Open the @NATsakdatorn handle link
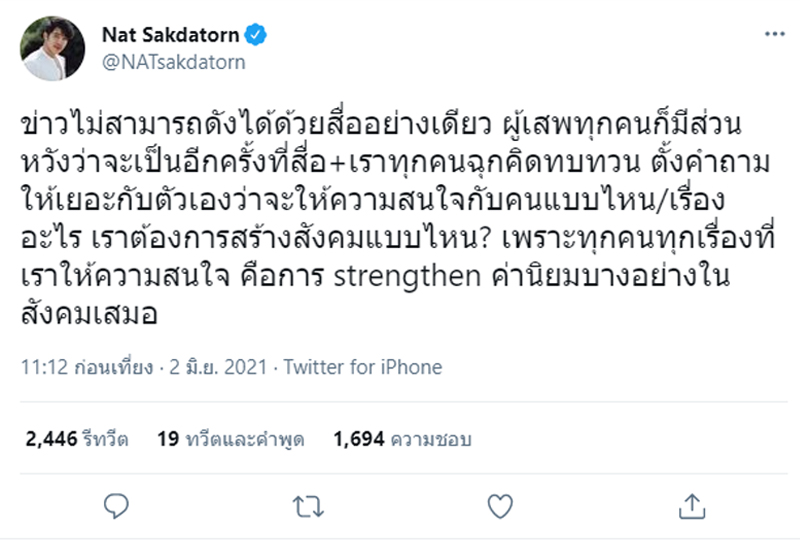800x546 pixels. [x=159, y=62]
